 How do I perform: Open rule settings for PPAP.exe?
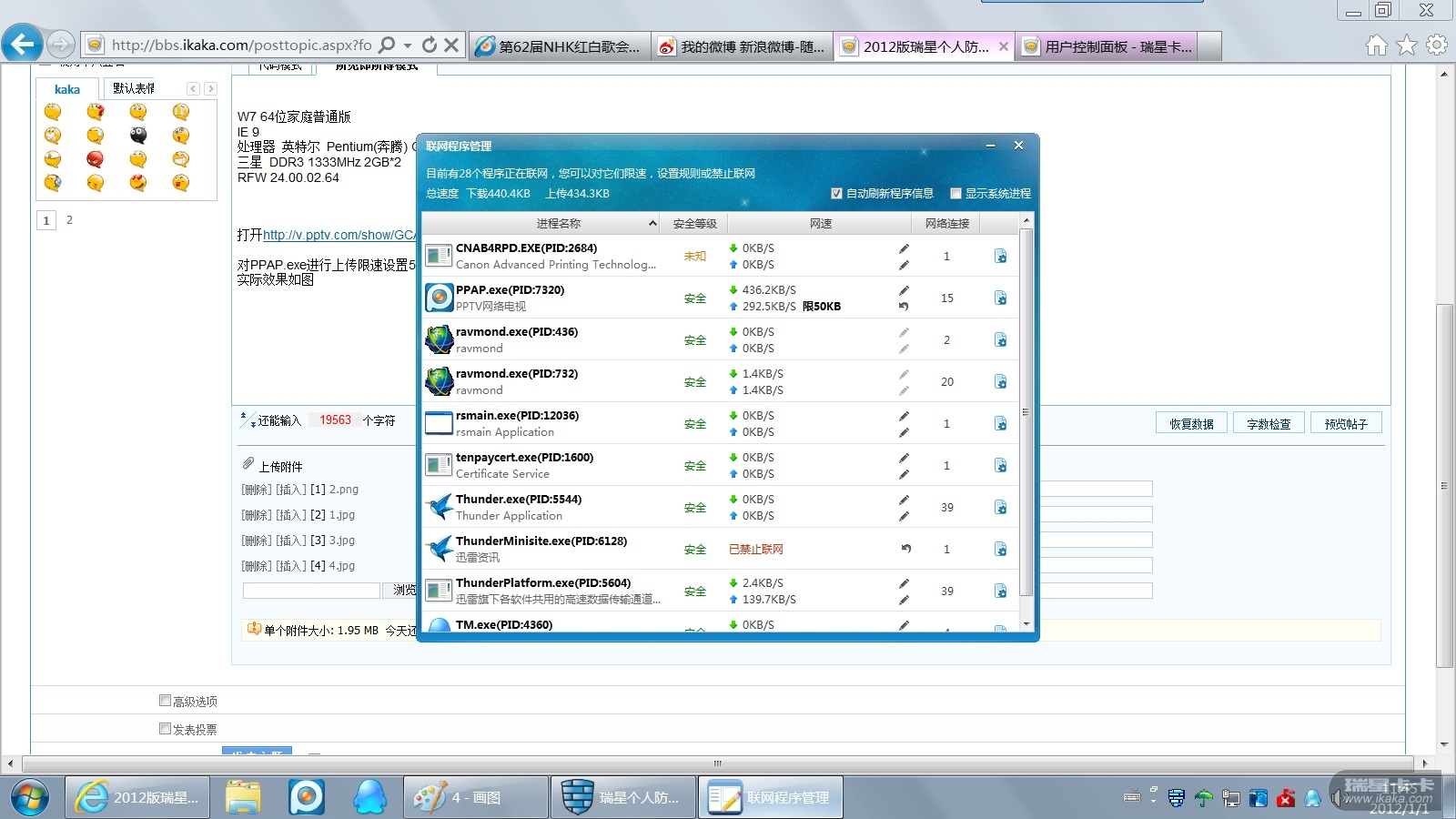(x=1000, y=298)
